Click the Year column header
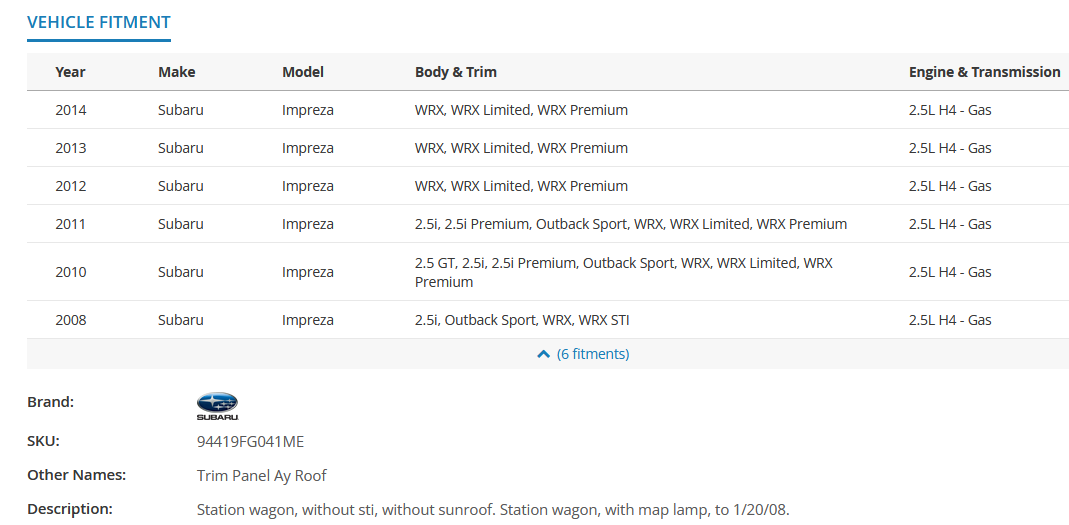The height and width of the screenshot is (525, 1069). [70, 72]
